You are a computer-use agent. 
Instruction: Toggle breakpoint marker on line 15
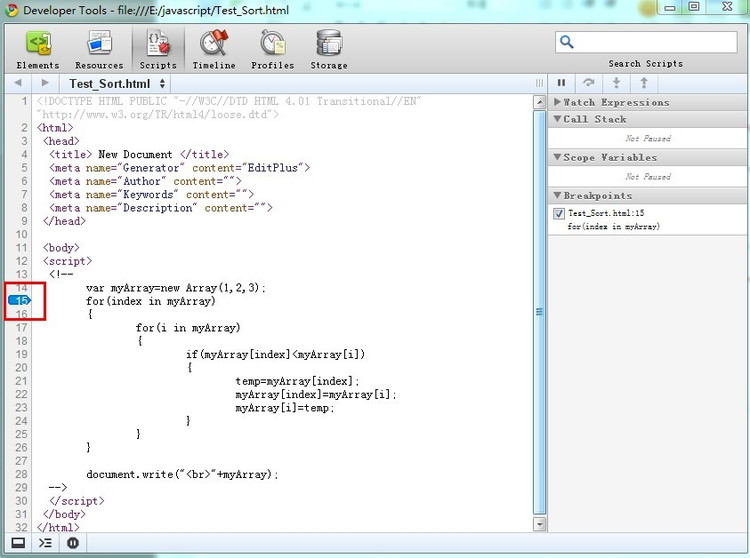coord(19,300)
